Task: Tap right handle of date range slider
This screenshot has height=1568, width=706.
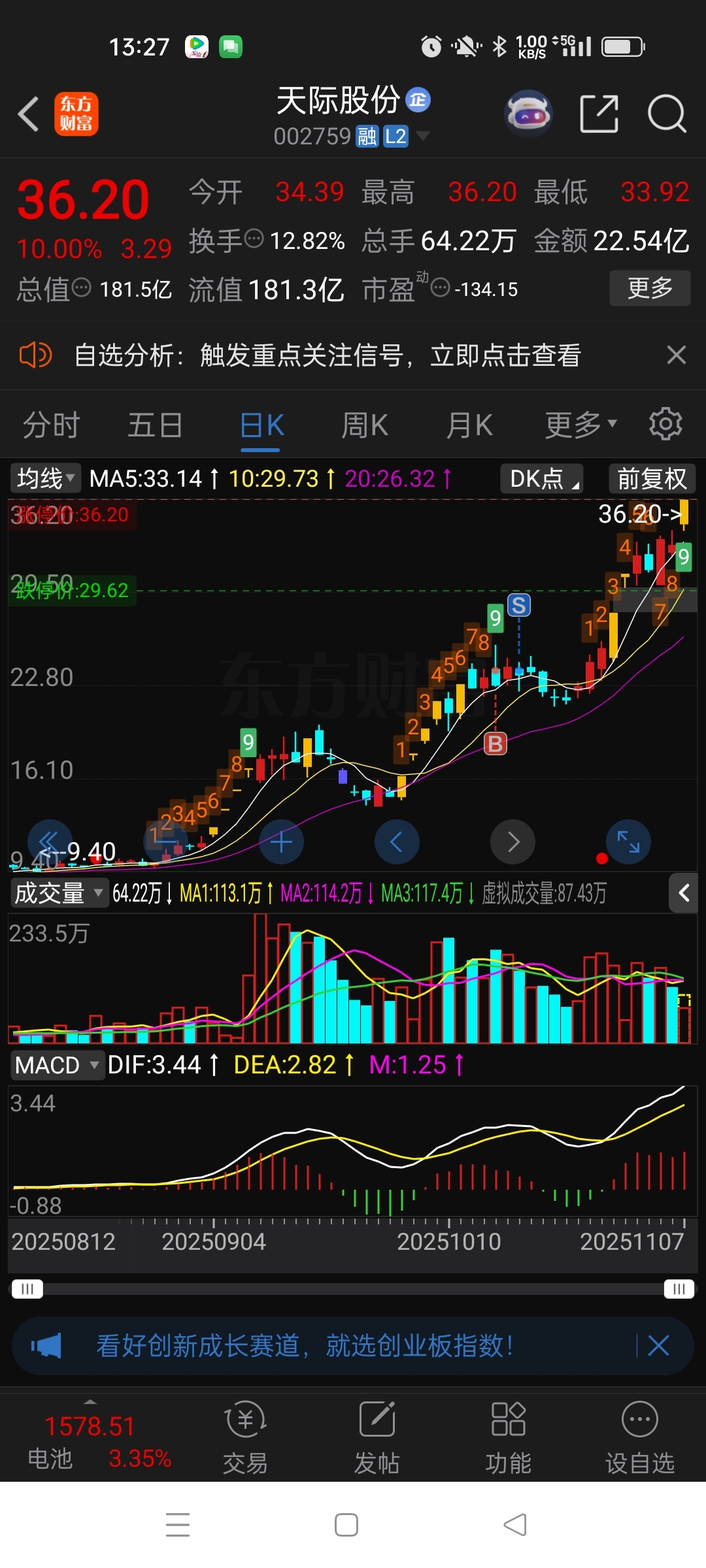Action: [x=679, y=1289]
